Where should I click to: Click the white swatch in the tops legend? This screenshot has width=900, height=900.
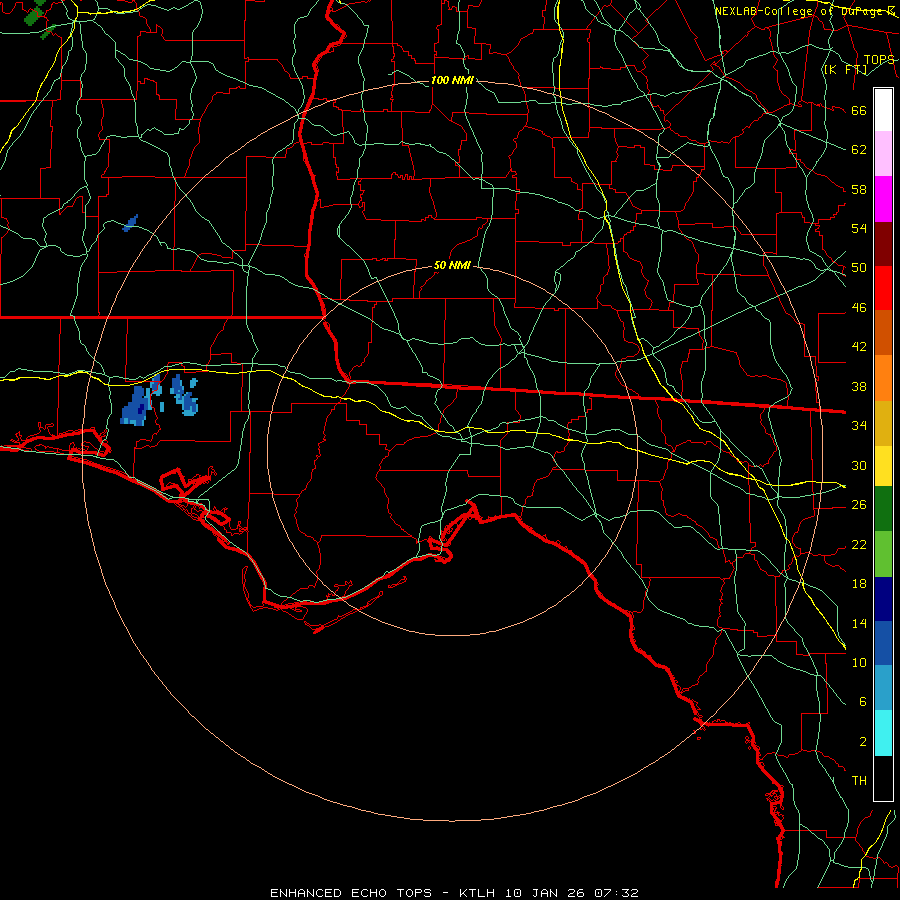[883, 110]
